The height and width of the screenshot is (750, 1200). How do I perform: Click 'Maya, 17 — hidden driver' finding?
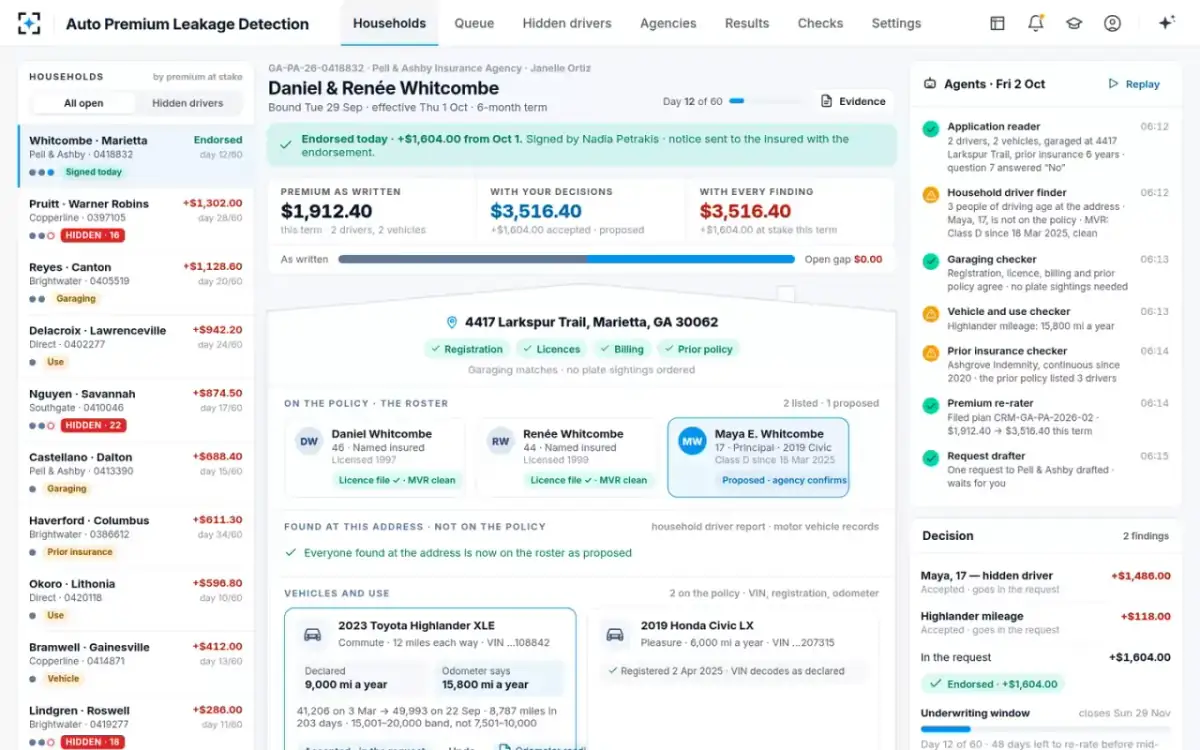(x=1046, y=582)
